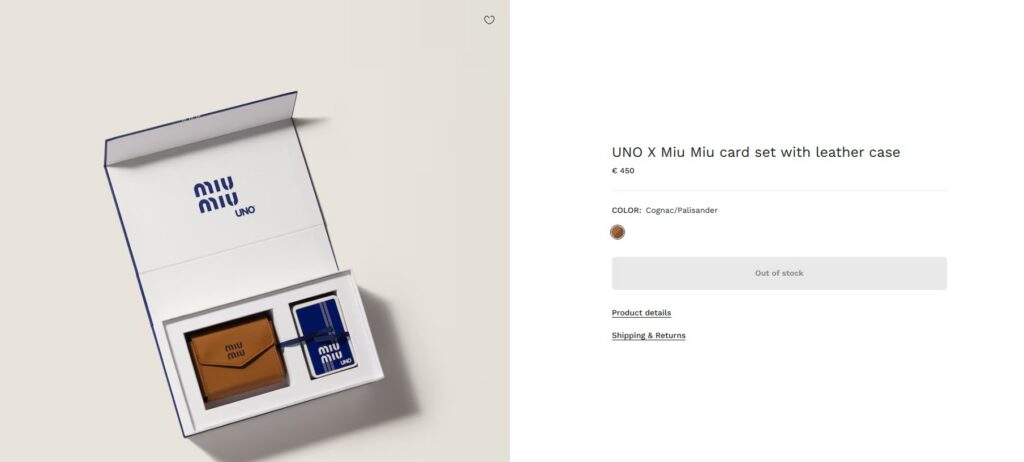
Task: Click white Miu Miu logo on card deck
Action: 332,355
